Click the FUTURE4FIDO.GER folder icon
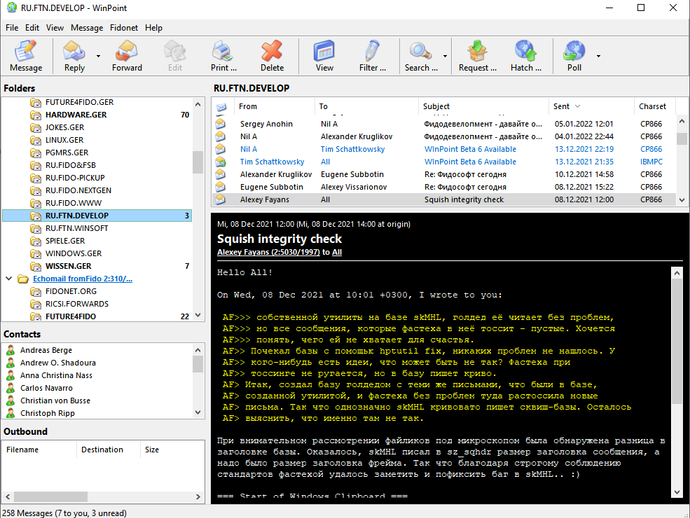 coord(36,102)
